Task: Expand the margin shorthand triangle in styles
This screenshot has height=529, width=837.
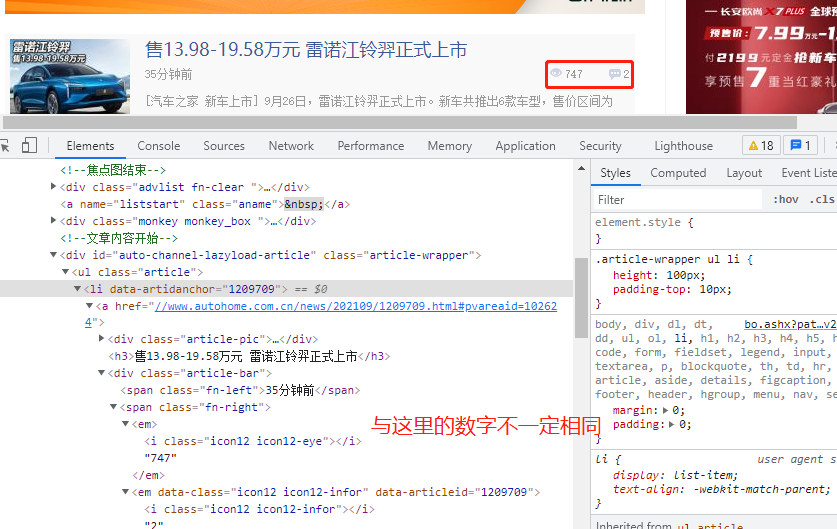Action: (x=665, y=410)
